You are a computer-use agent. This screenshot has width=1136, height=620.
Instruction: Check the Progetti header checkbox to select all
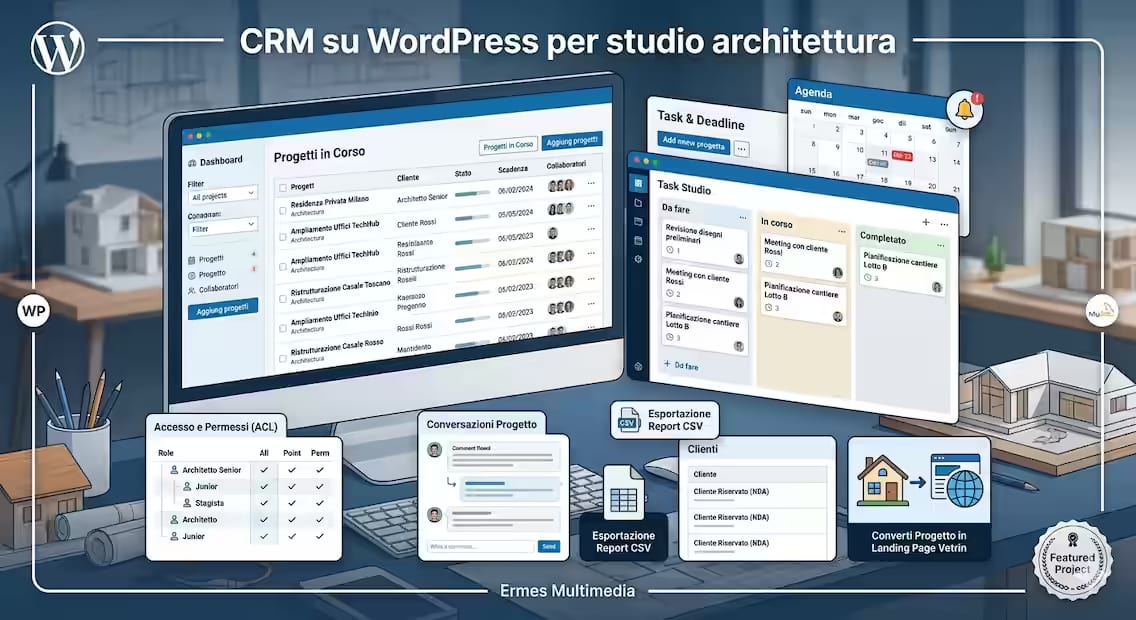(x=283, y=188)
